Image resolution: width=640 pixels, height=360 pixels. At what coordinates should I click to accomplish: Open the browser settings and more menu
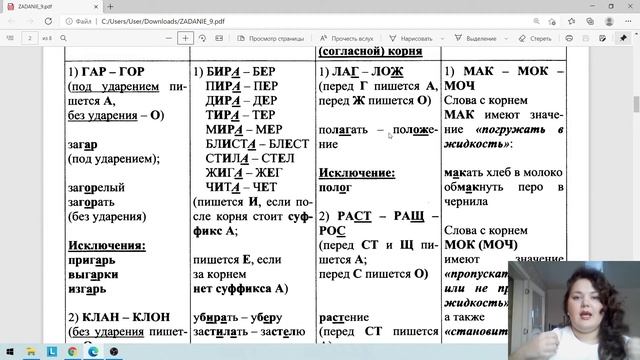[628, 21]
